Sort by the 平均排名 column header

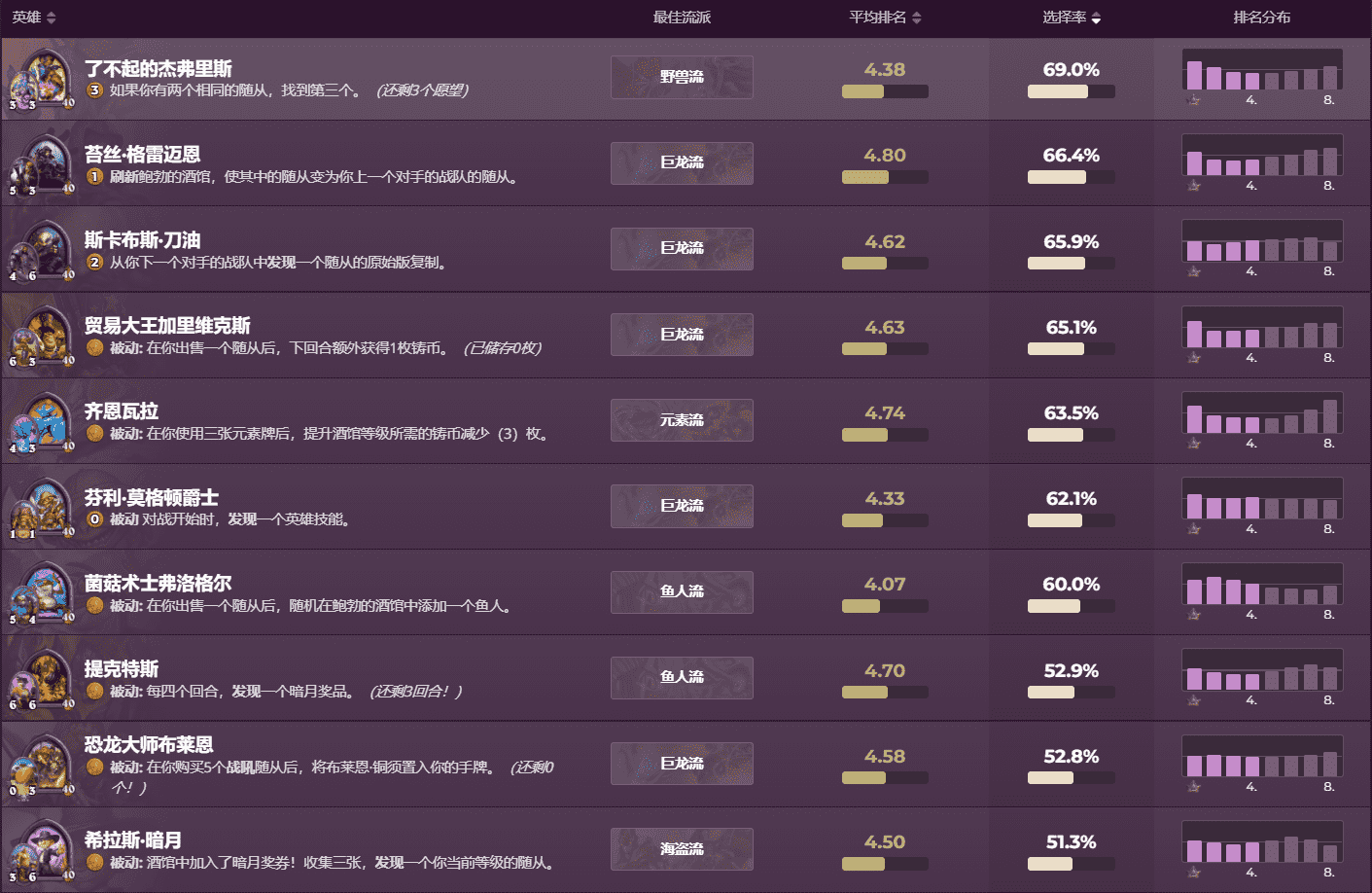(x=885, y=18)
